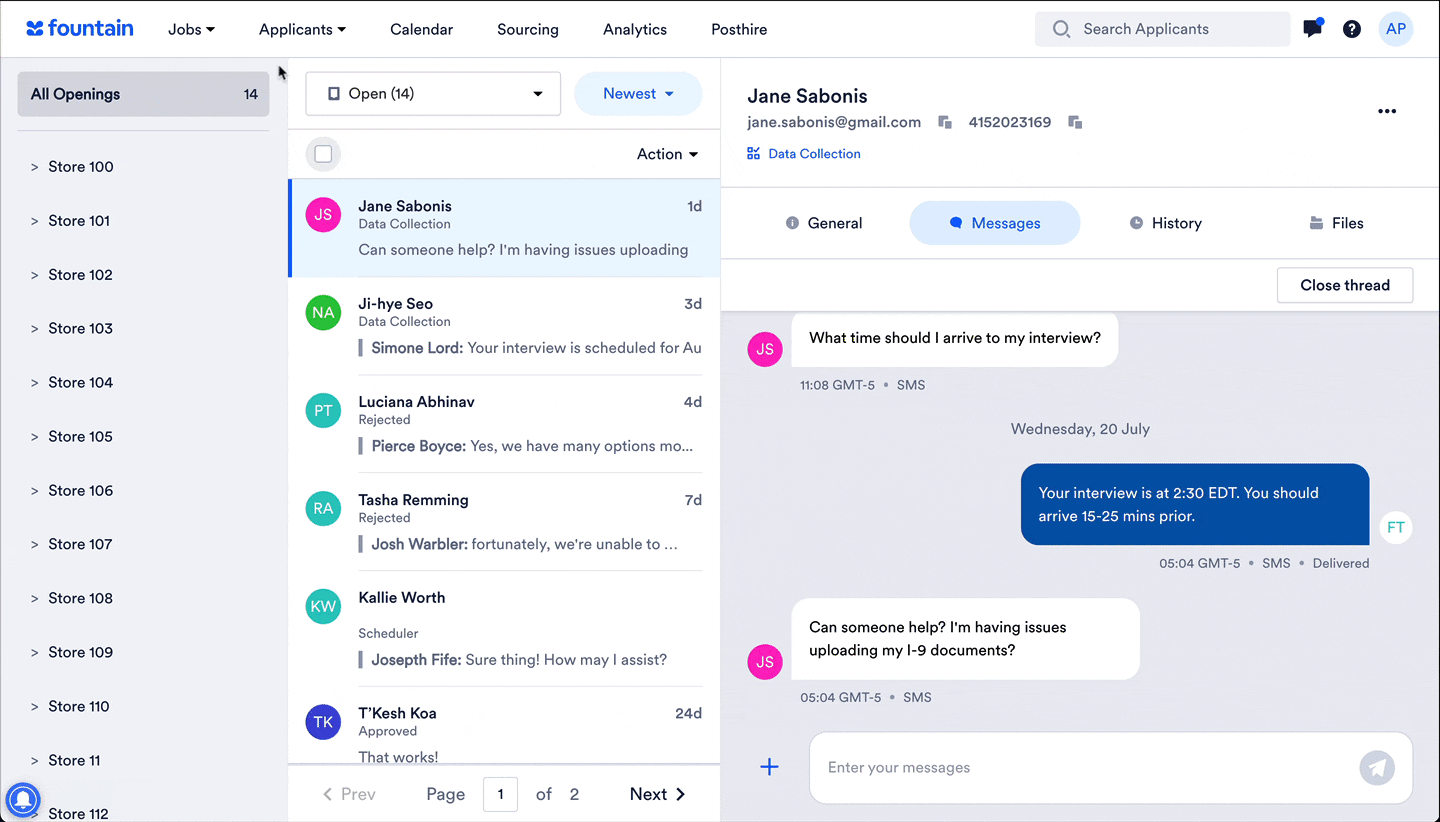This screenshot has width=1440, height=822.
Task: Click the search magnifier in Search Applicants
Action: tap(1061, 29)
